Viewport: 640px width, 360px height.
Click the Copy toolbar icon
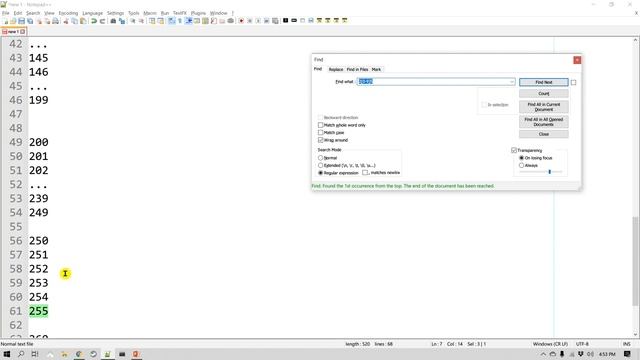click(74, 21)
